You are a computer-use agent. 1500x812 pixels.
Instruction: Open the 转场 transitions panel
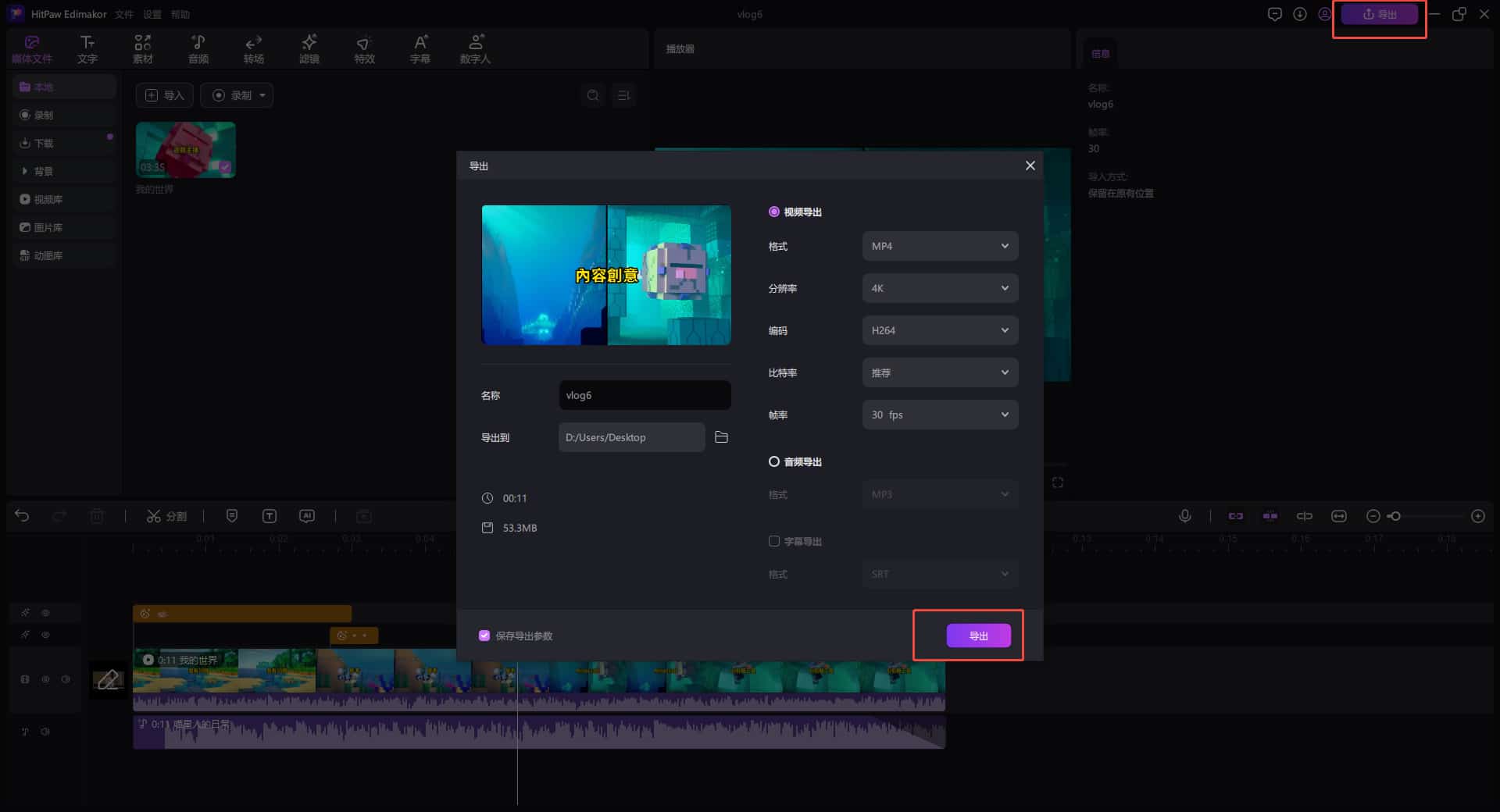click(253, 49)
